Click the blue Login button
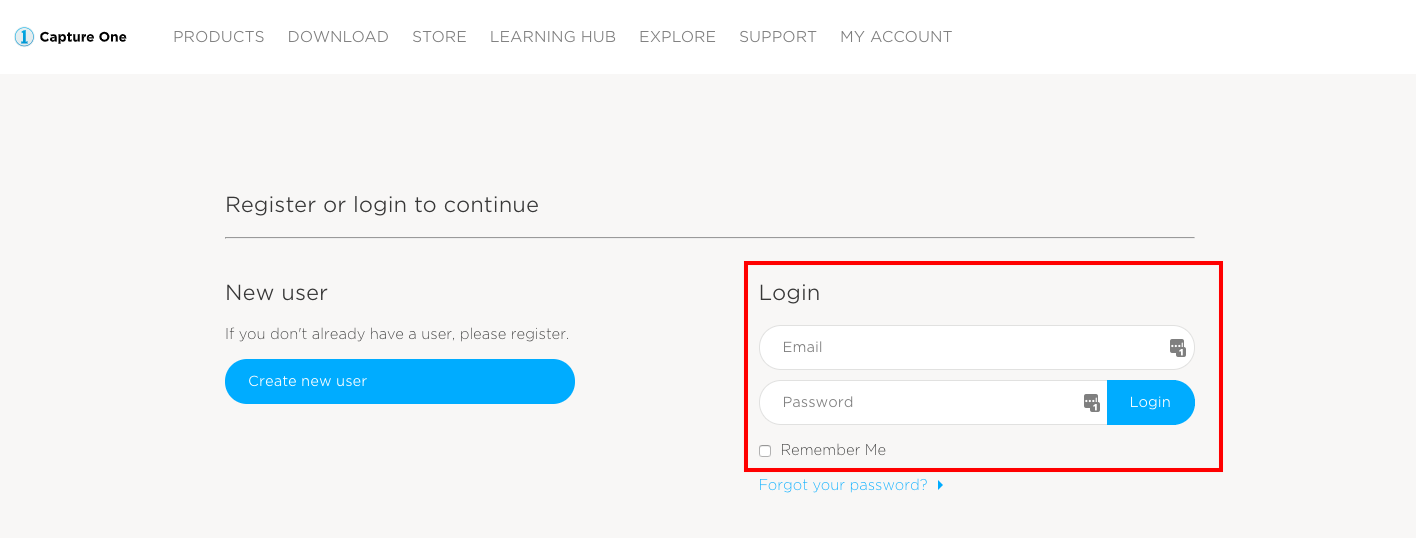 tap(1151, 403)
